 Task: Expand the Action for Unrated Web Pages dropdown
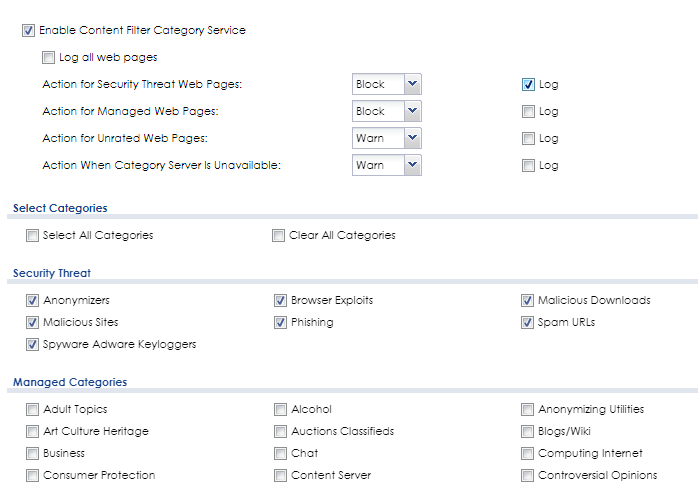point(386,139)
